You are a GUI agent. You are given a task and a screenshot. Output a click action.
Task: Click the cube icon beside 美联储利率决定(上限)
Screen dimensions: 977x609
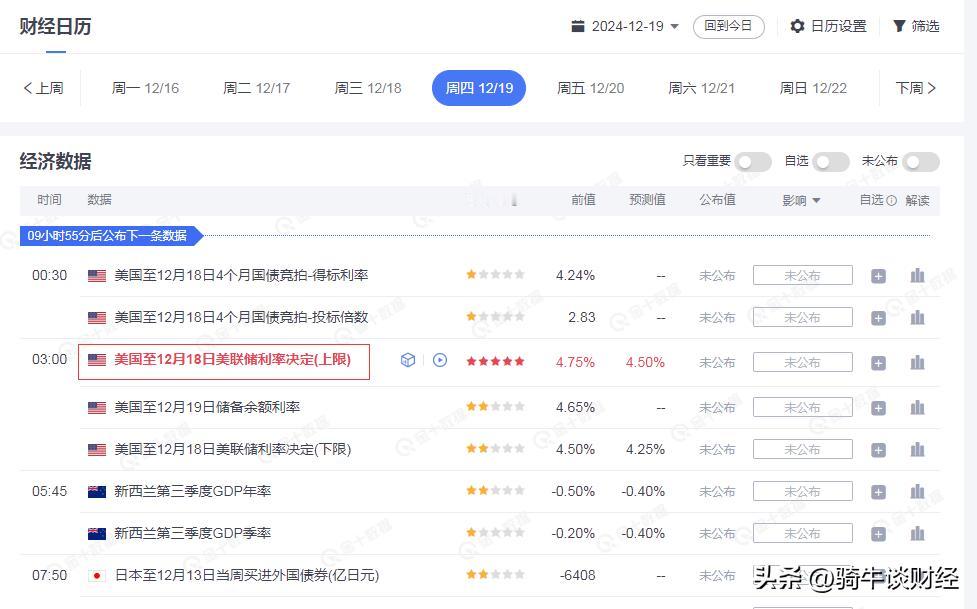pos(407,360)
